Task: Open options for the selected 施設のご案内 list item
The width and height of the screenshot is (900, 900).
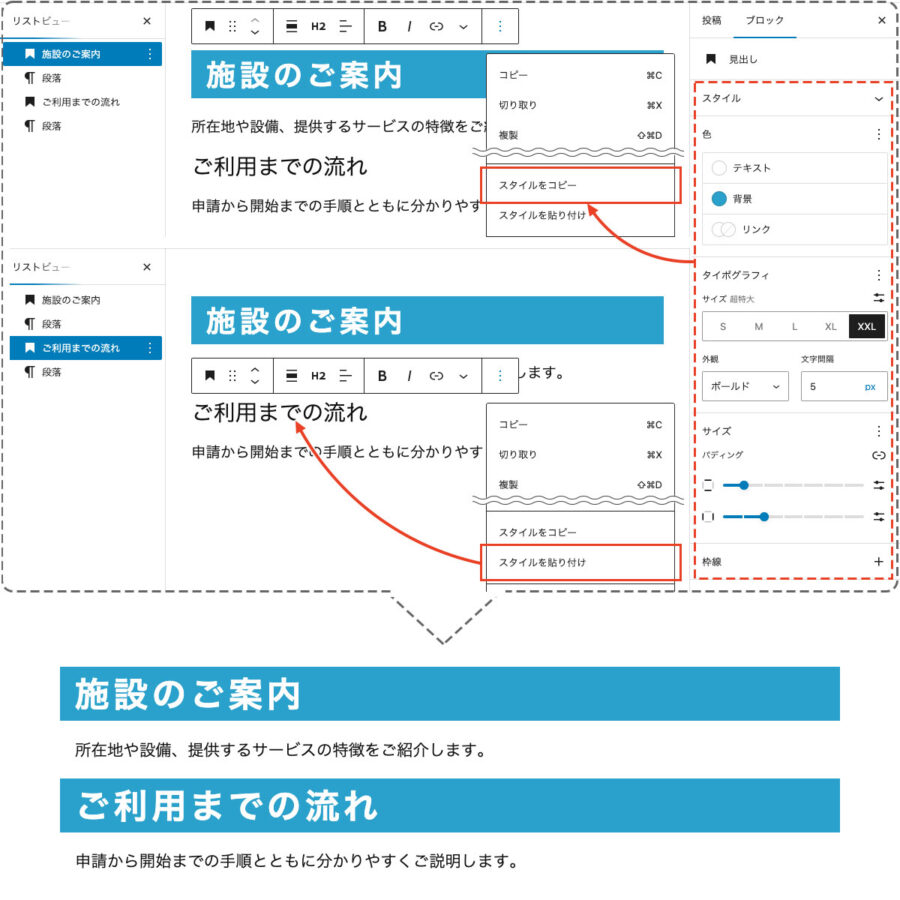Action: coord(150,54)
